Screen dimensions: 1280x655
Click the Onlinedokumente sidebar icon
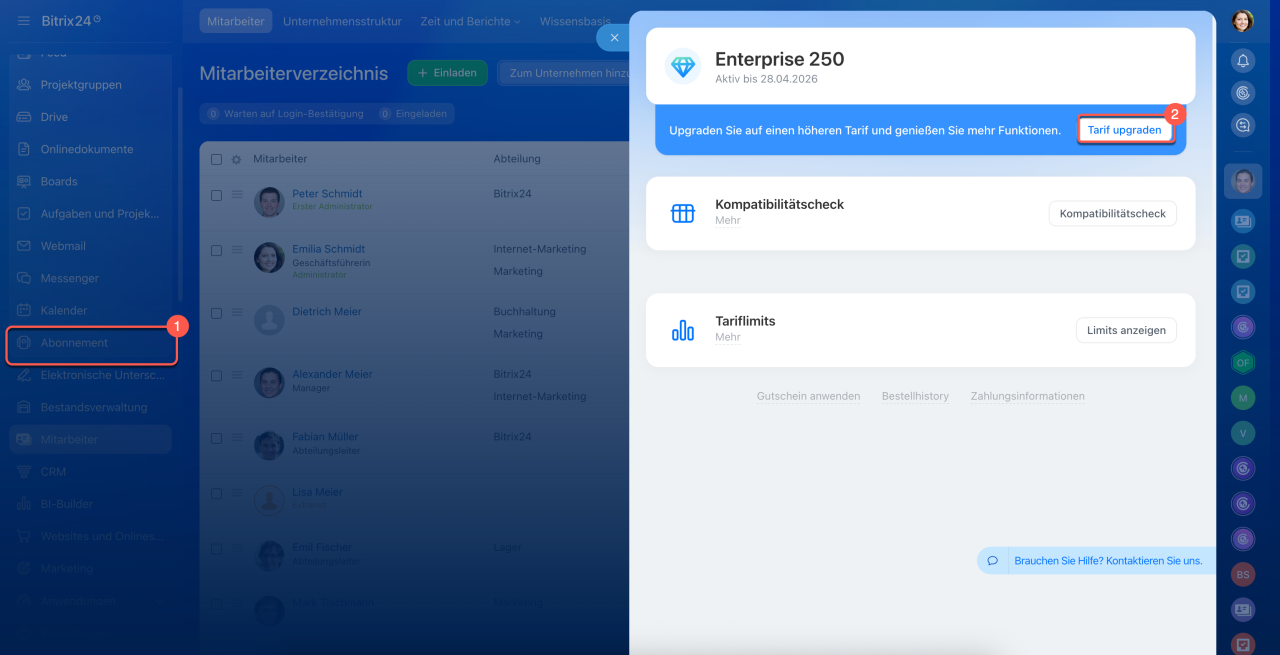[x=24, y=149]
